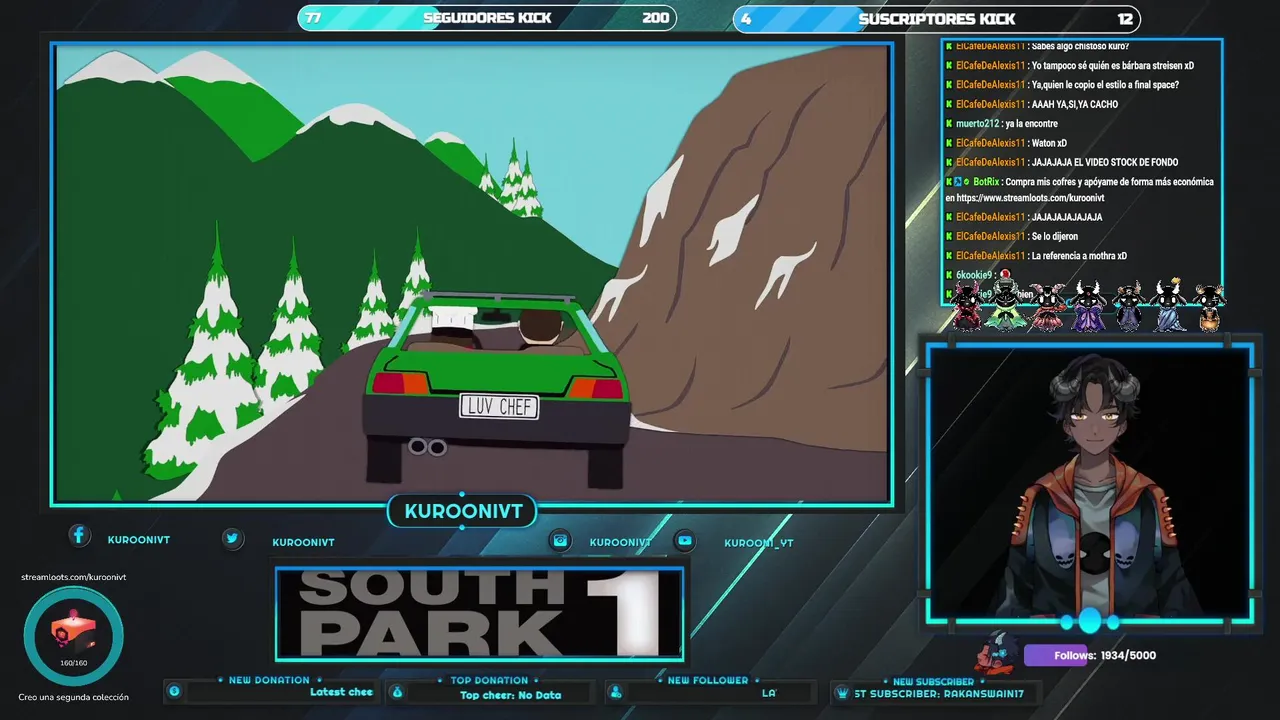Click the LUV CHEF license plate in video
Screen dimensions: 1280x720
[499, 406]
